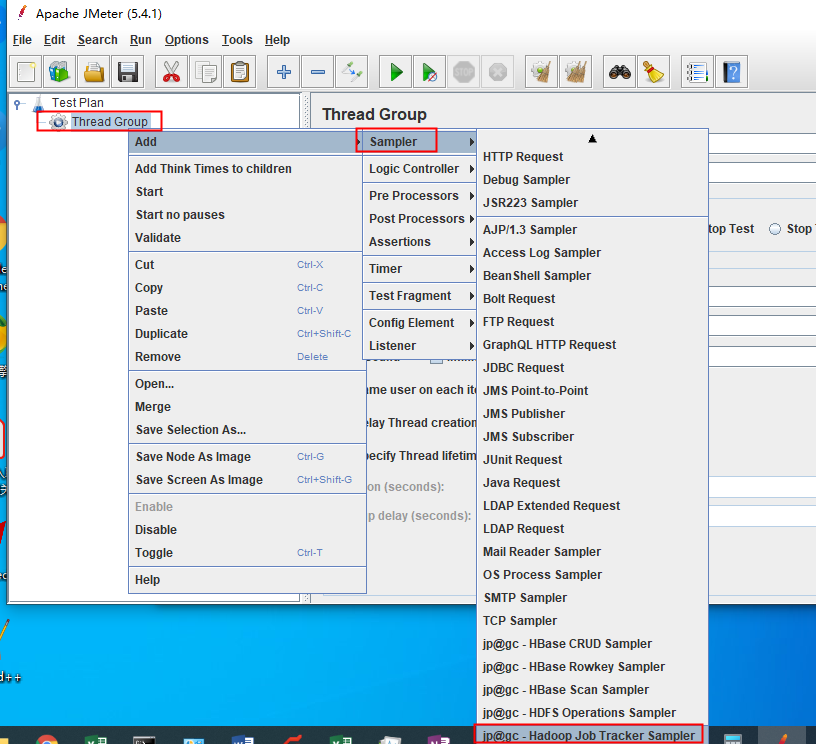Click the Start no pauses icon
Screen dimensions: 816x744
pos(430,71)
